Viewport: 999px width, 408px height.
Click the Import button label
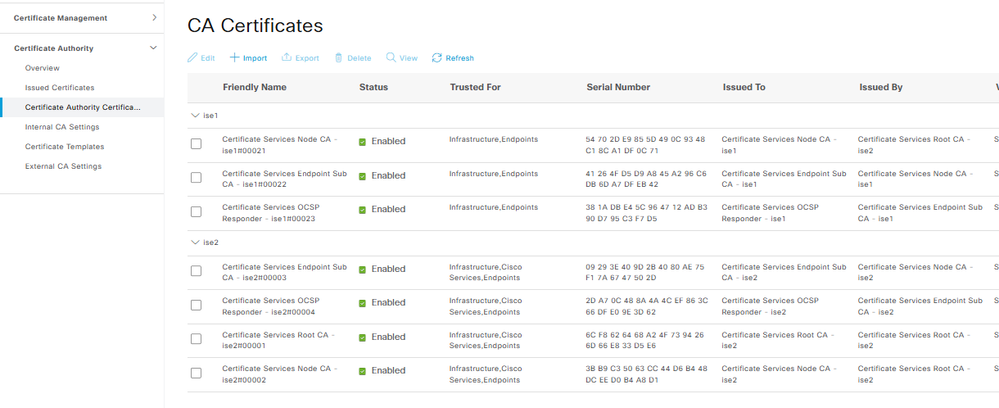(255, 58)
